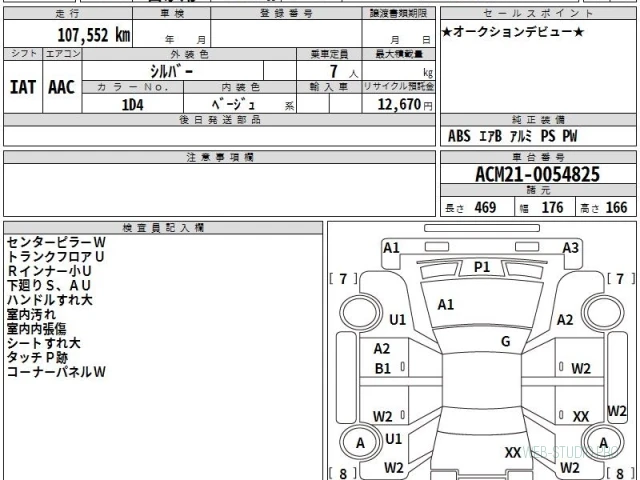640x480 pixels.
Task: Select the note コーナーパネルW
Action: [56, 372]
